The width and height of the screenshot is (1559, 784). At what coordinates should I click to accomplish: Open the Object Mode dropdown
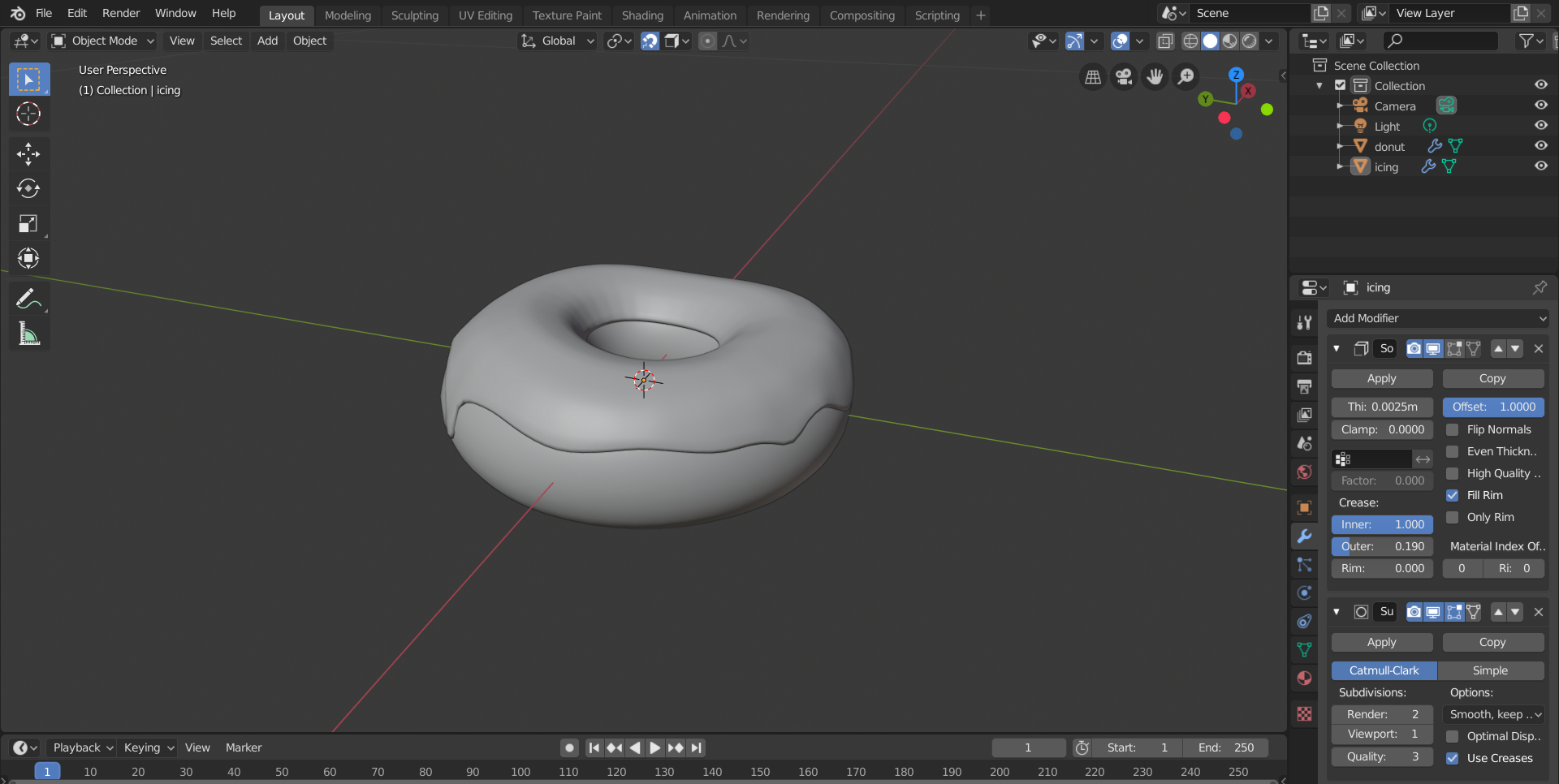[x=103, y=41]
